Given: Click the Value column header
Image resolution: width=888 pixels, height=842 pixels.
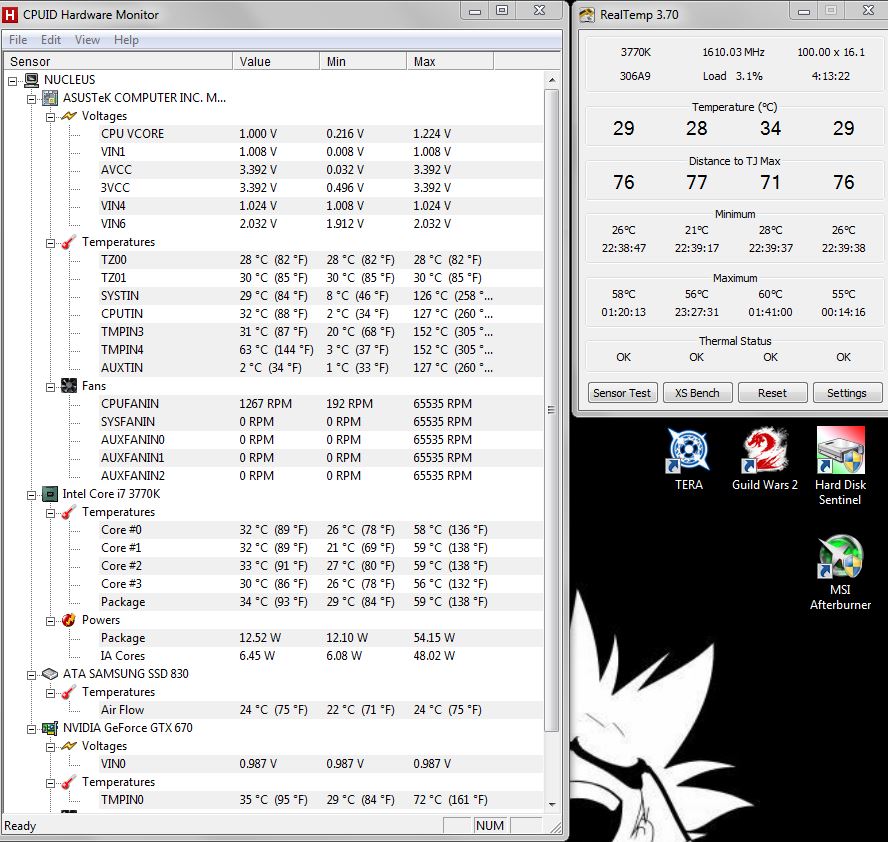Looking at the screenshot, I should point(276,61).
